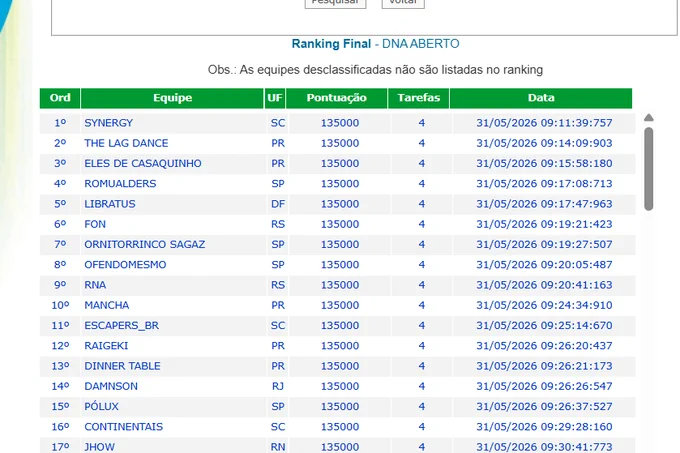Click the scrollbar up arrow
This screenshot has width=680, height=453.
coord(648,118)
